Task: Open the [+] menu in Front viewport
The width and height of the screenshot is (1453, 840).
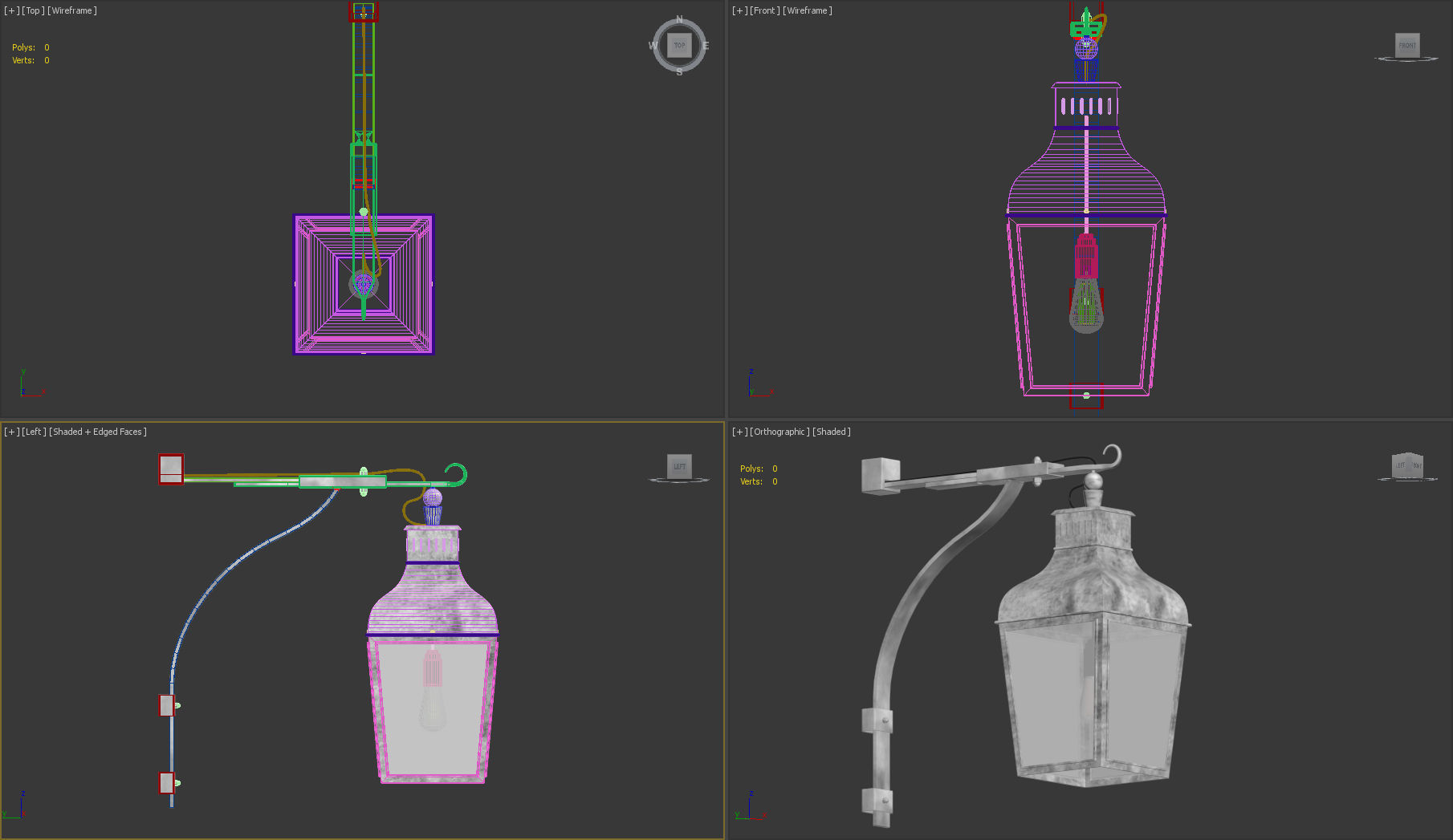Action: (x=739, y=10)
